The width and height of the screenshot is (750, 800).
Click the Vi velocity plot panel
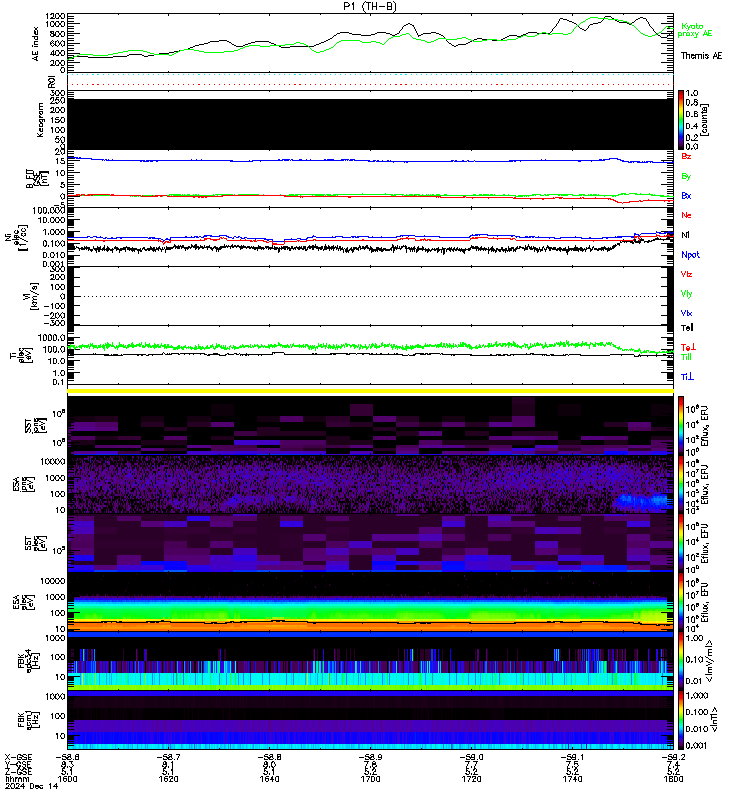coord(370,296)
